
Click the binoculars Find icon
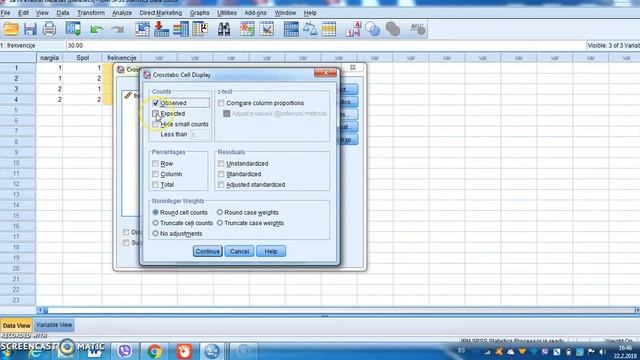[224, 29]
